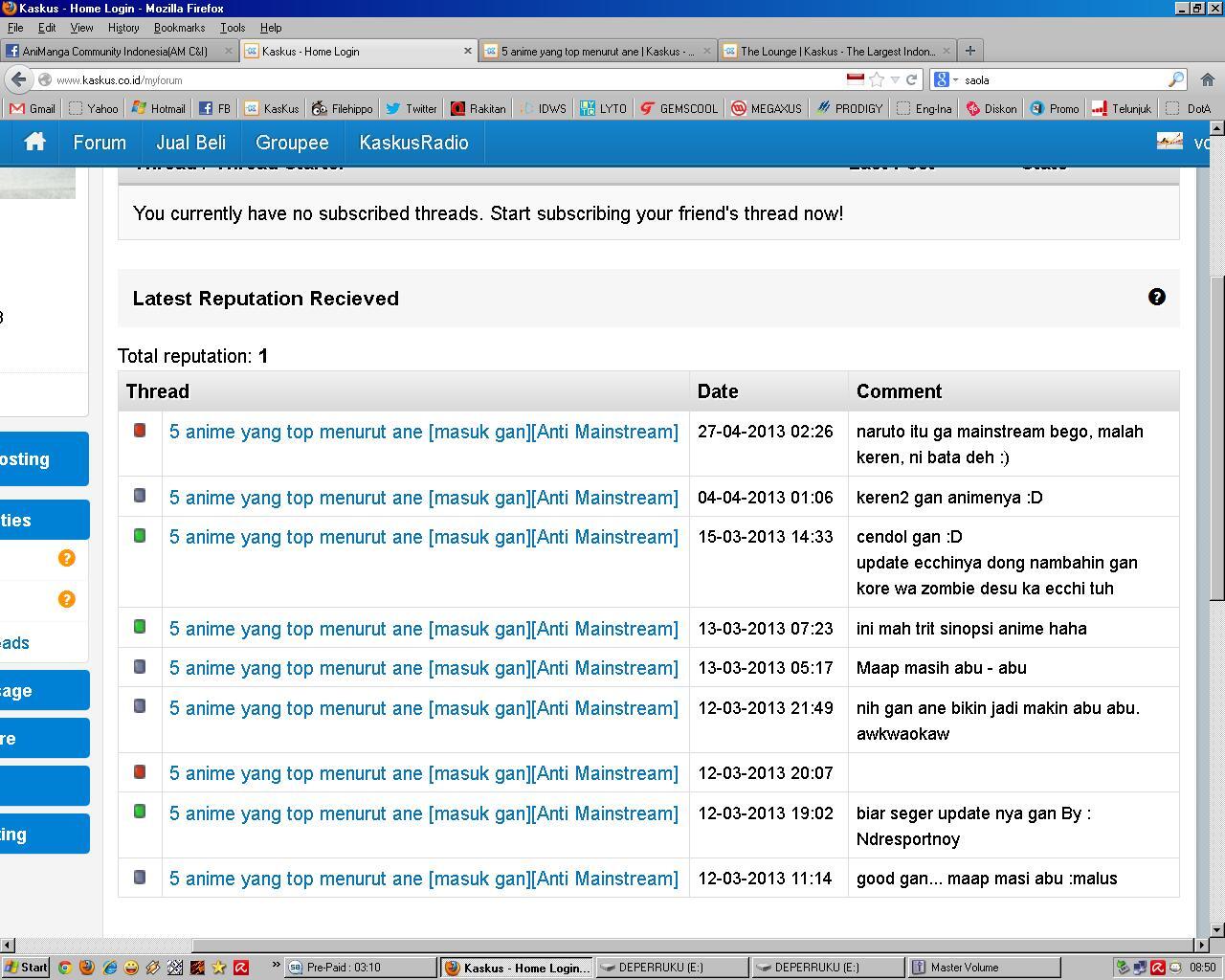Switch to Pre-Paid 03:10 taskbar window

click(360, 968)
